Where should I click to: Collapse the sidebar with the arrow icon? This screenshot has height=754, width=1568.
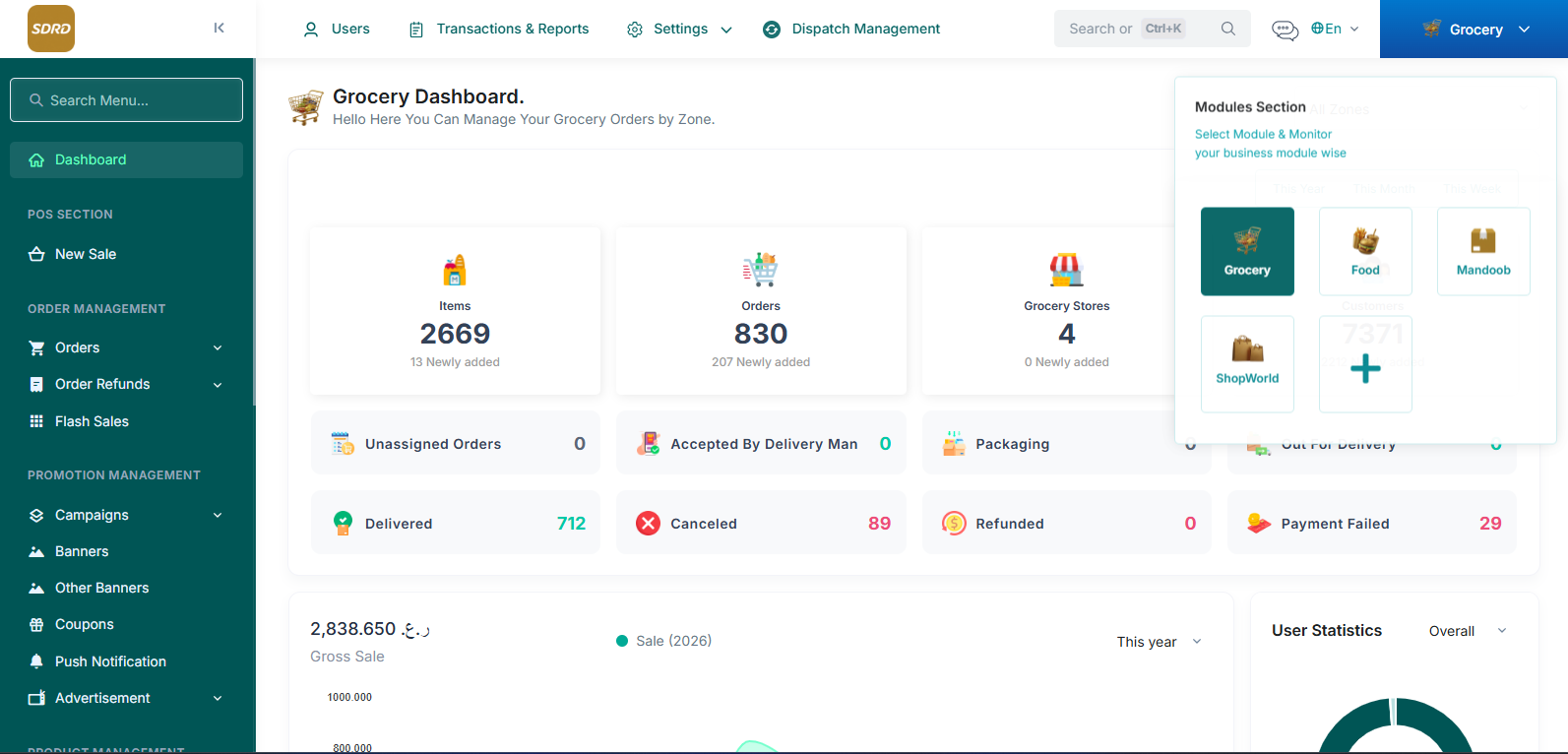tap(219, 28)
